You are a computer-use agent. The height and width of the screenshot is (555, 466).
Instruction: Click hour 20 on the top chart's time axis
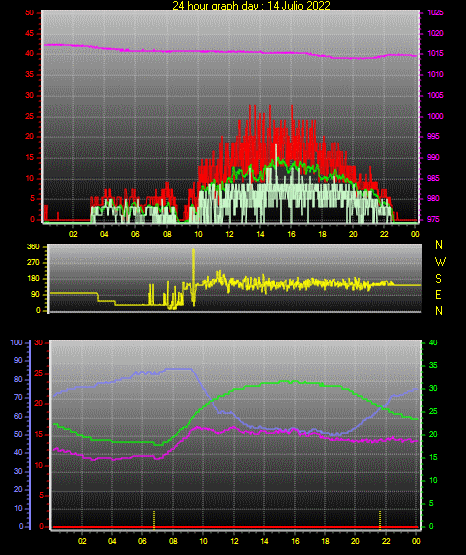tap(353, 234)
